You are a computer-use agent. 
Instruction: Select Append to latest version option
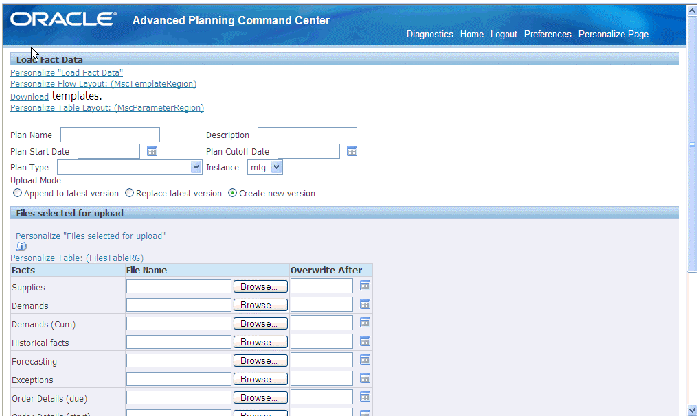tap(17, 193)
